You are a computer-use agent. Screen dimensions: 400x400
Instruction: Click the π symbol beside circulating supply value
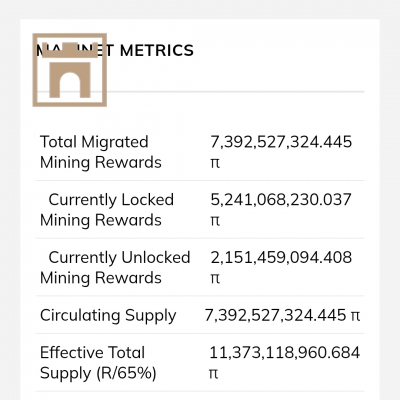click(x=356, y=316)
